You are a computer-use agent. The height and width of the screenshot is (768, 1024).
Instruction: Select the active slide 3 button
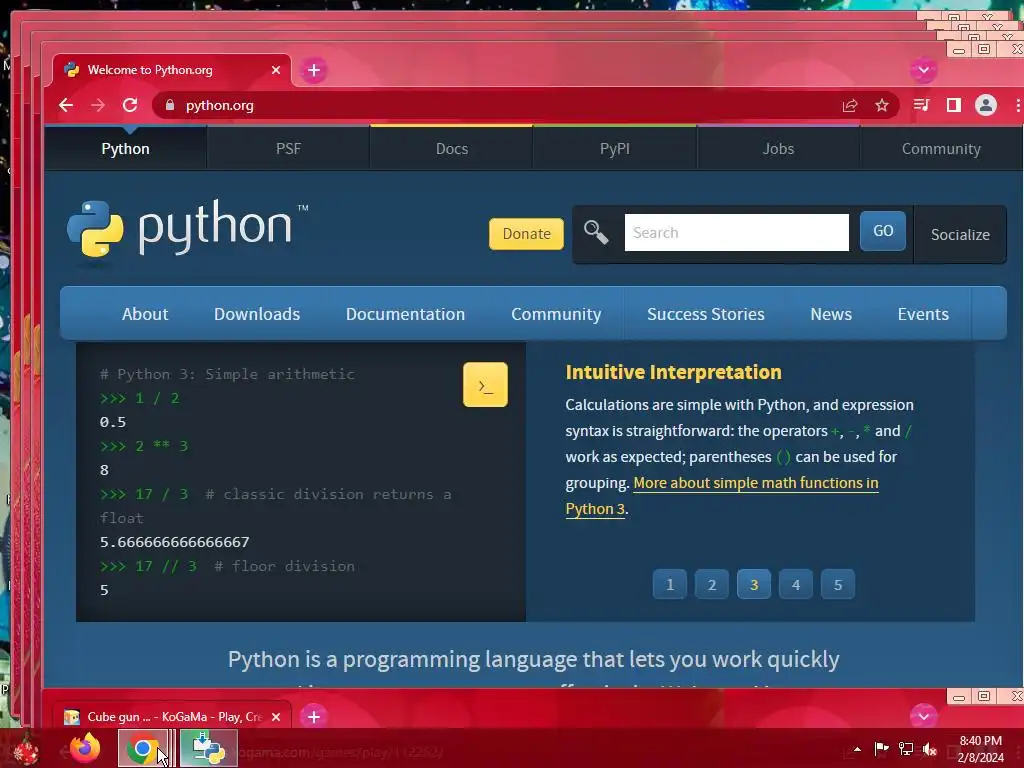(754, 584)
